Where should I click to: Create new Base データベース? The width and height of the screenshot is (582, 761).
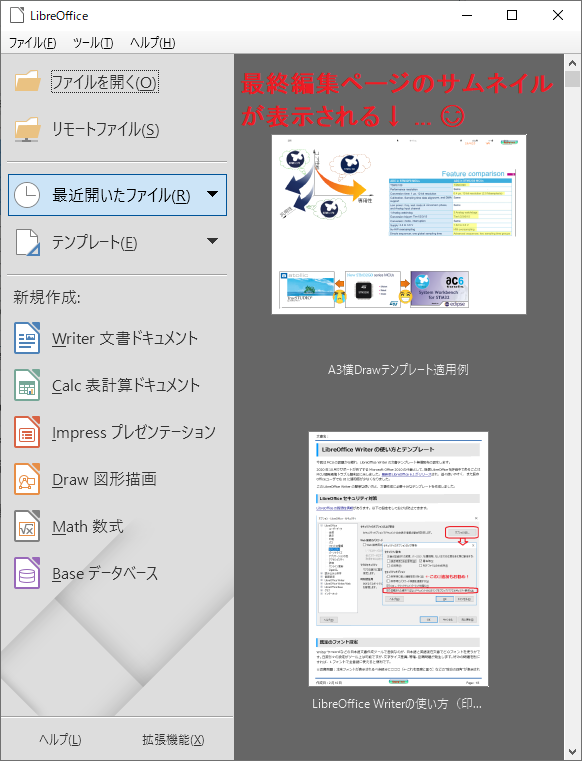(105, 574)
